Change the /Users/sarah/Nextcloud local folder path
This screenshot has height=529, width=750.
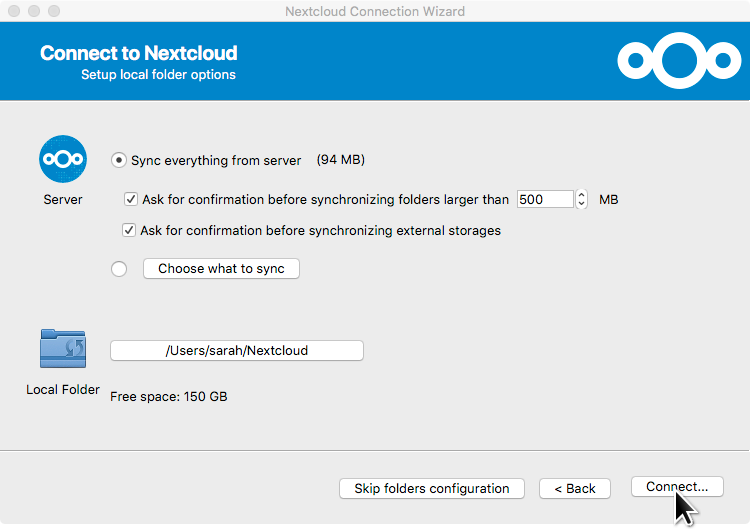pyautogui.click(x=236, y=351)
